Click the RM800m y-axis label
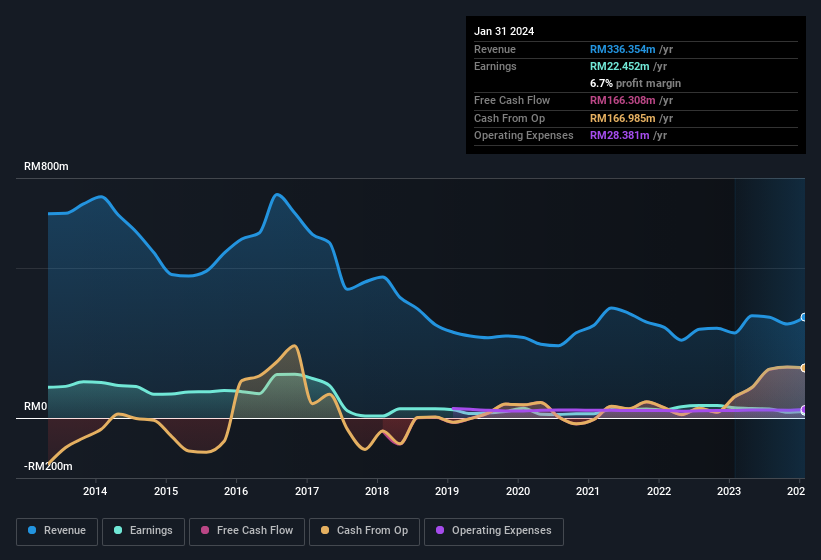This screenshot has width=821, height=560. [x=46, y=167]
